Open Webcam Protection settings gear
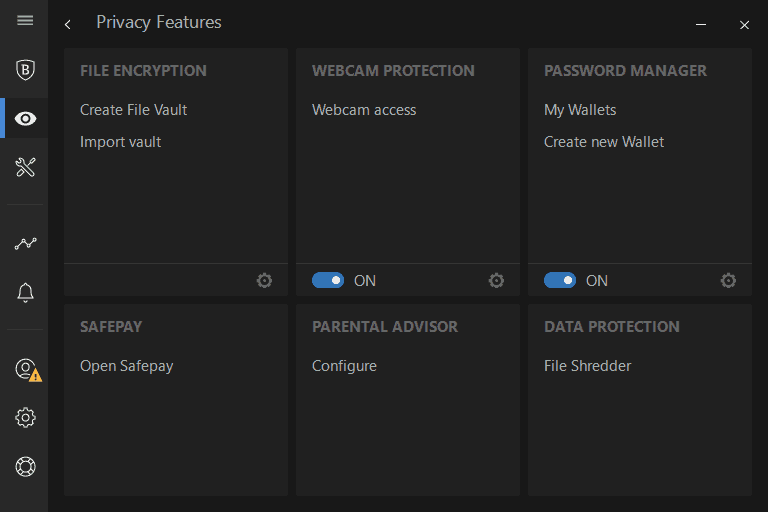 point(496,281)
